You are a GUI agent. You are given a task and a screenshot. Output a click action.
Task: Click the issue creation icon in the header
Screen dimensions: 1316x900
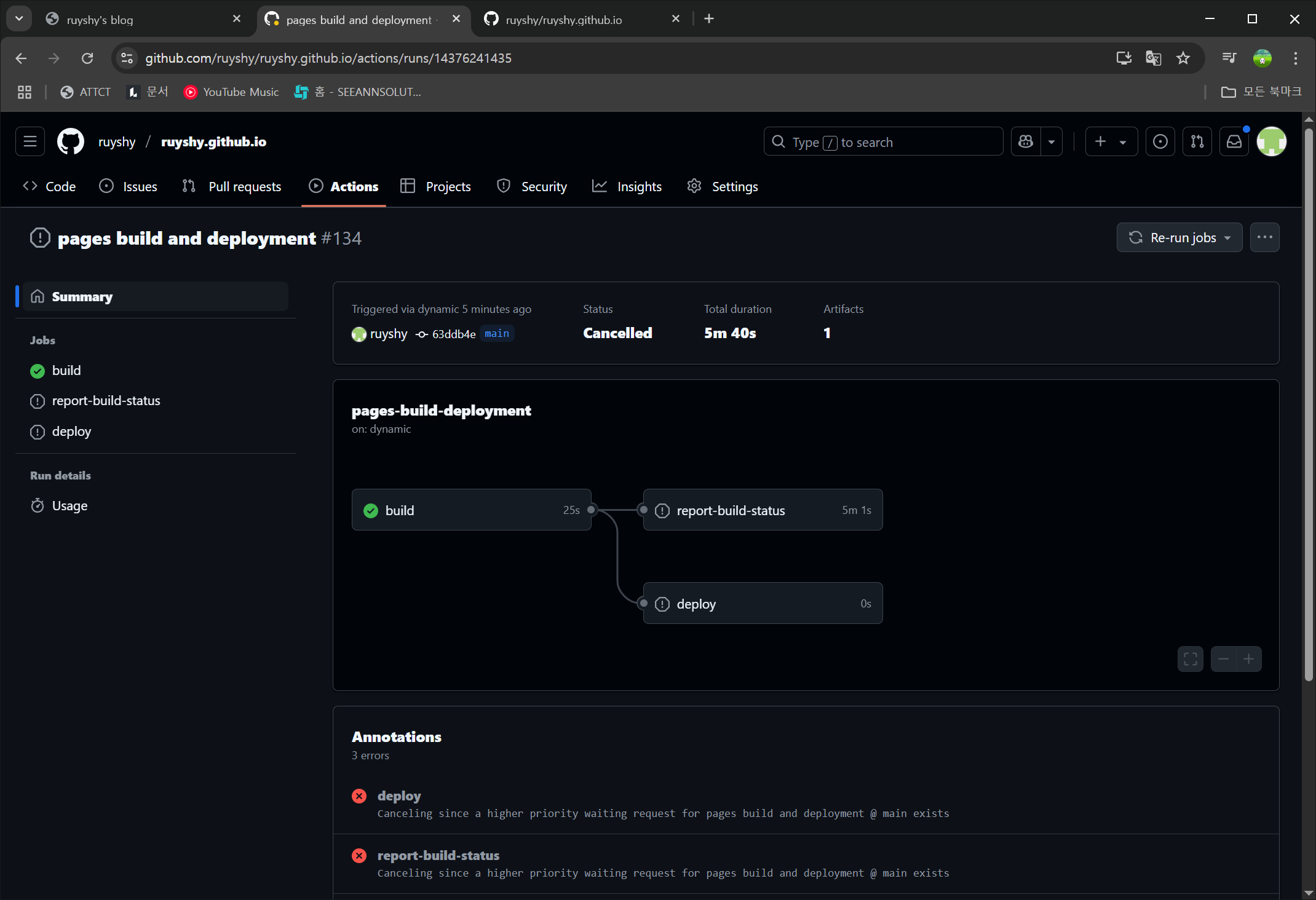[x=1160, y=141]
